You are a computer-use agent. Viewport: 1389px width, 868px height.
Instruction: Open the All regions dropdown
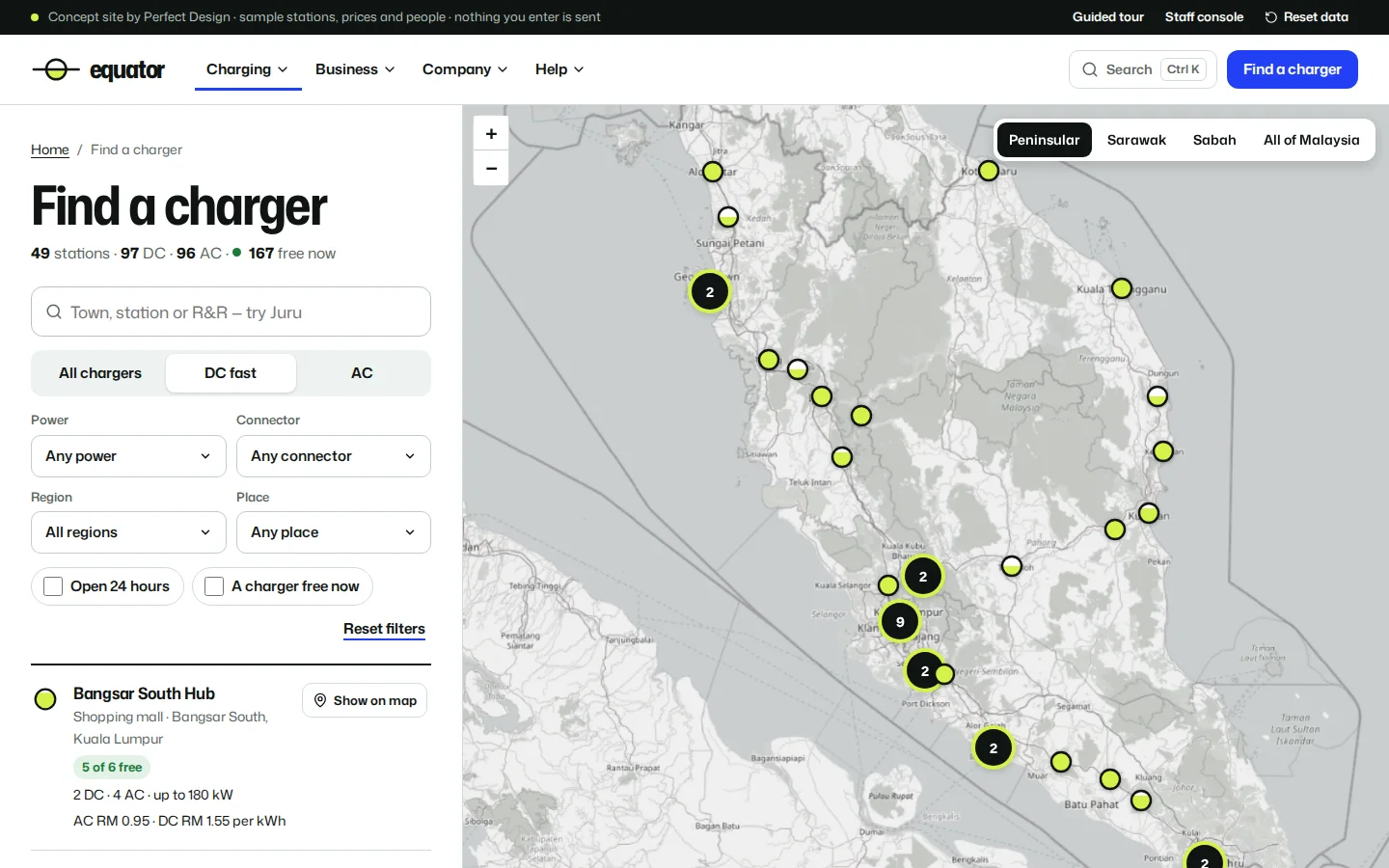pos(128,532)
